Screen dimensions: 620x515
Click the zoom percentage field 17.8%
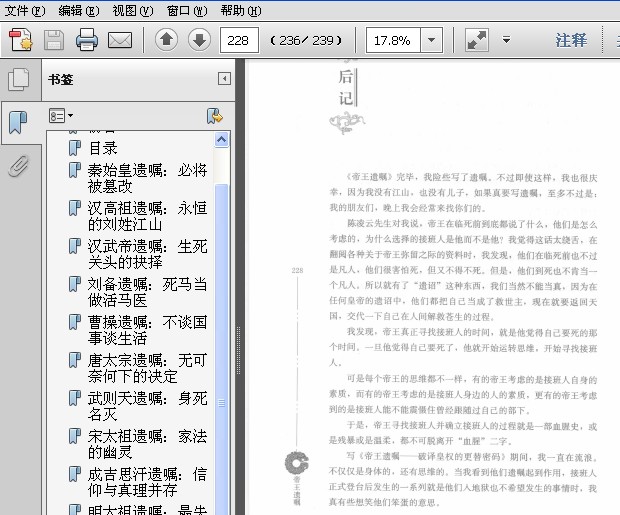pos(393,40)
